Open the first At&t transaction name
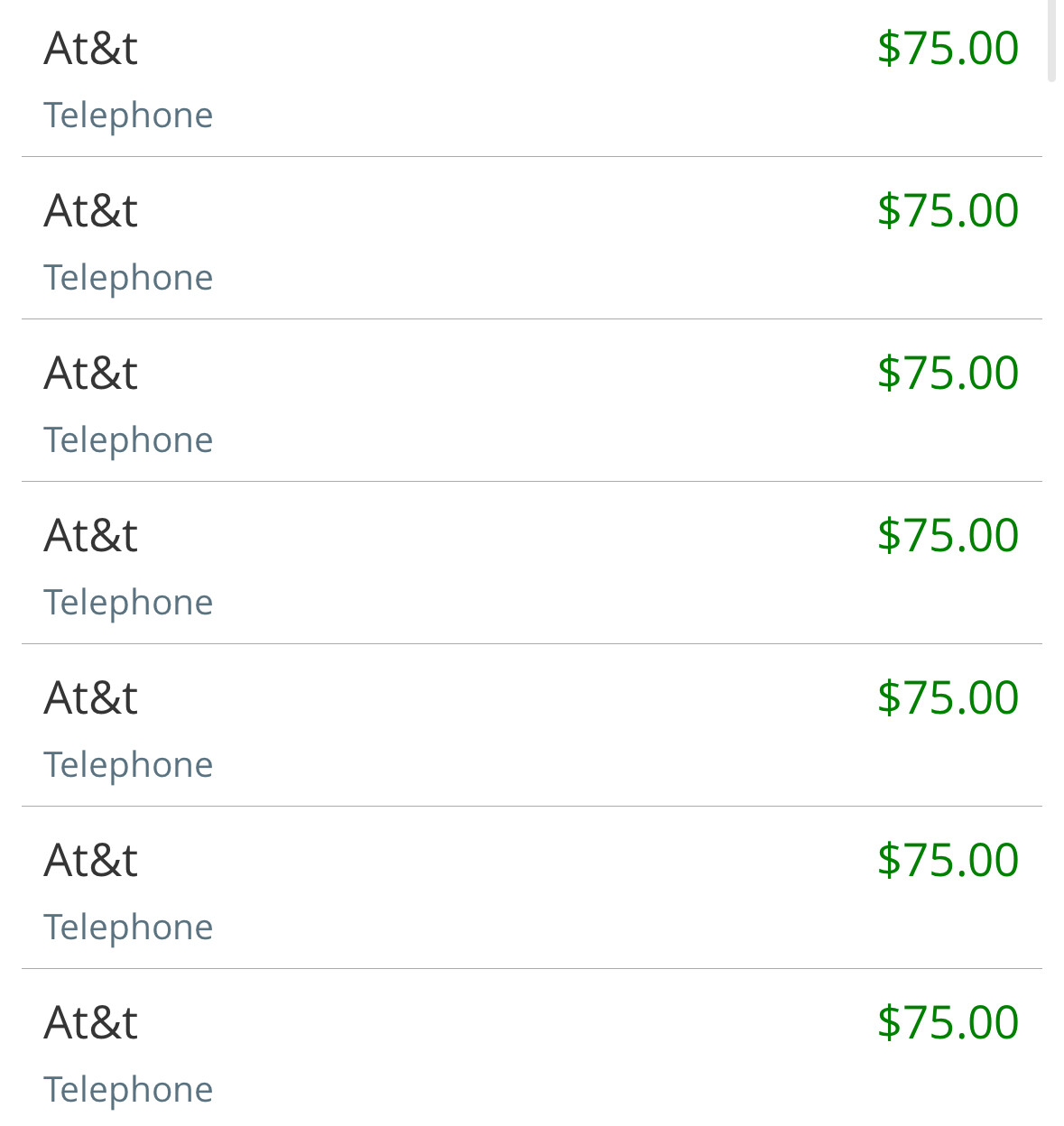Screen dimensions: 1064x1126 tap(90, 49)
